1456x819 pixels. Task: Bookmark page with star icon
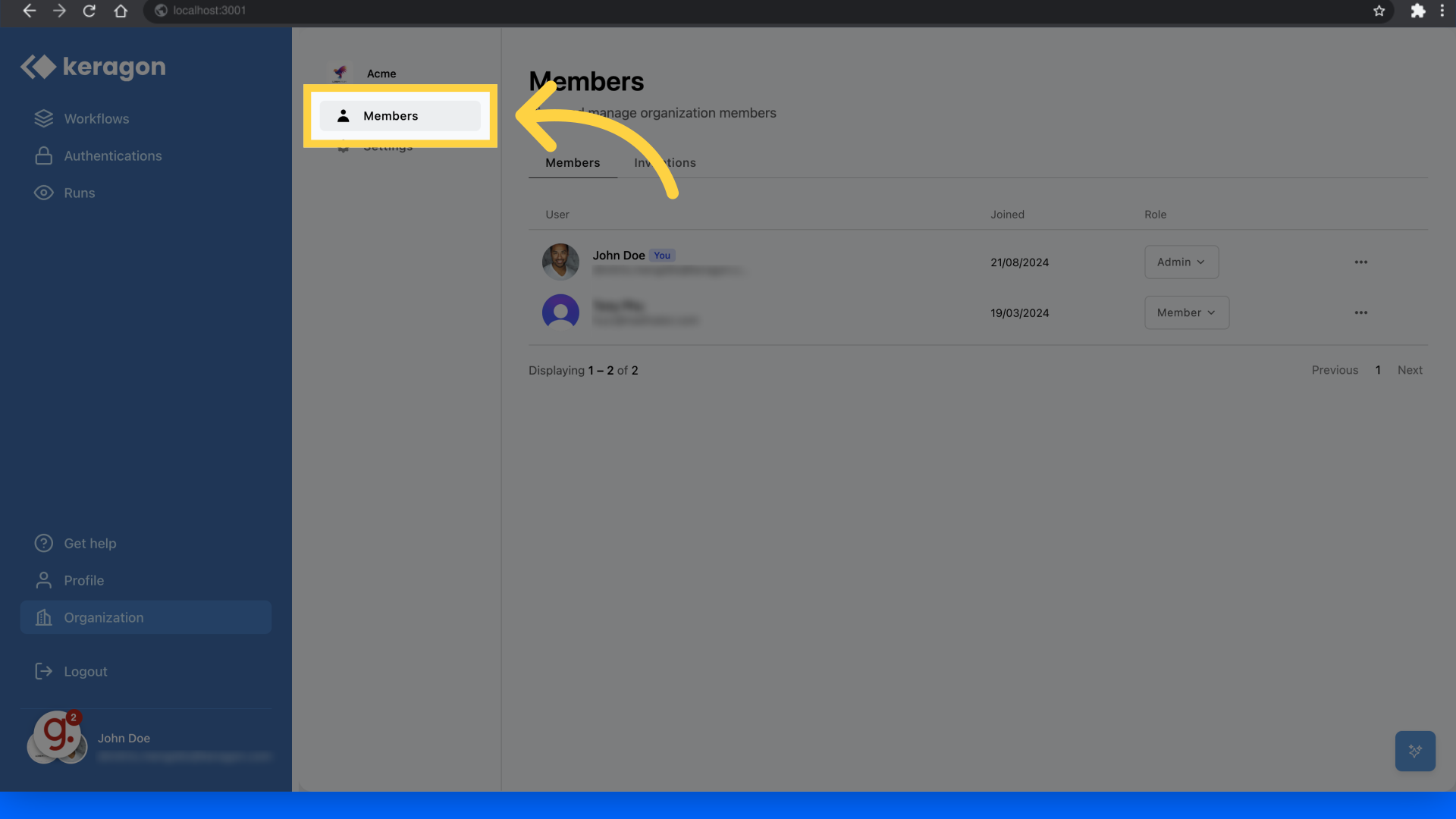click(1379, 11)
